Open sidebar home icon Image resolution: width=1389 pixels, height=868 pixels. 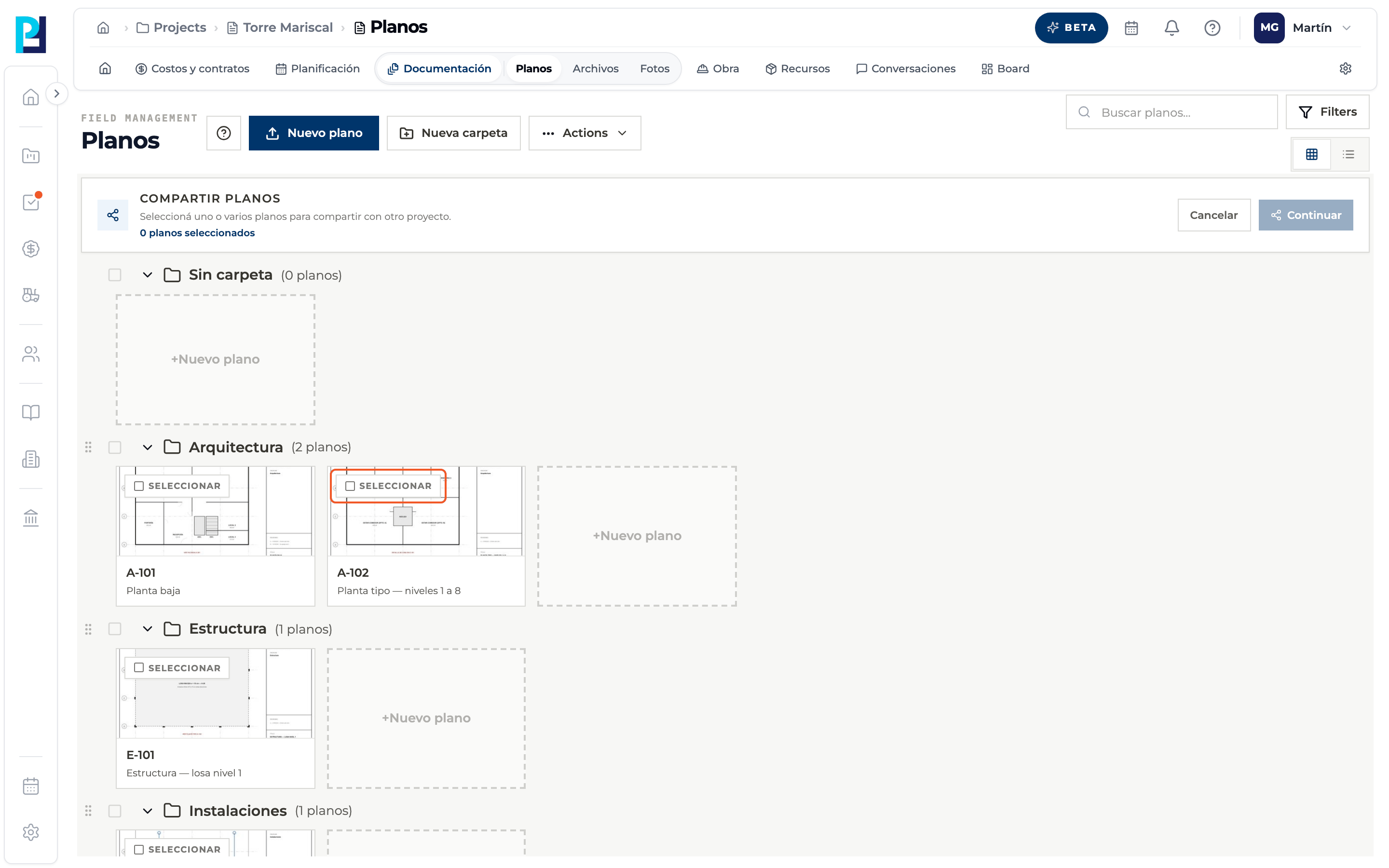[x=31, y=97]
